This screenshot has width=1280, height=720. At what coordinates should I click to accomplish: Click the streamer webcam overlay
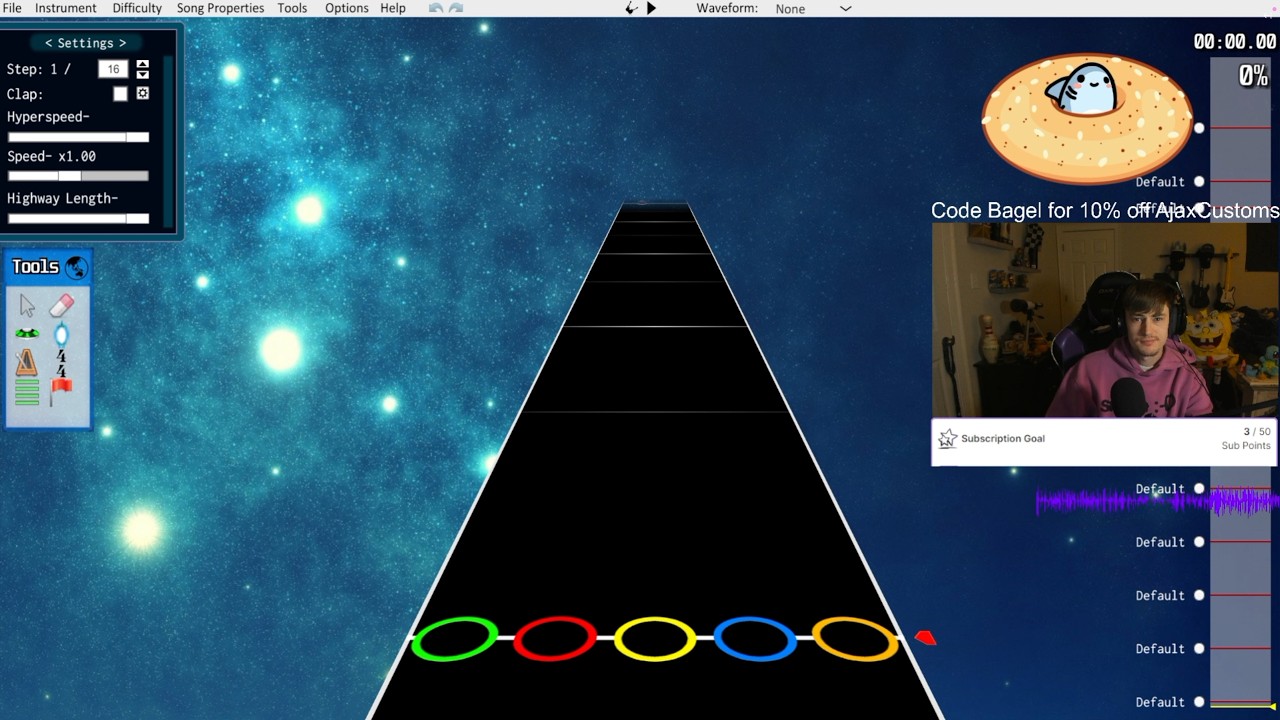pos(1104,320)
